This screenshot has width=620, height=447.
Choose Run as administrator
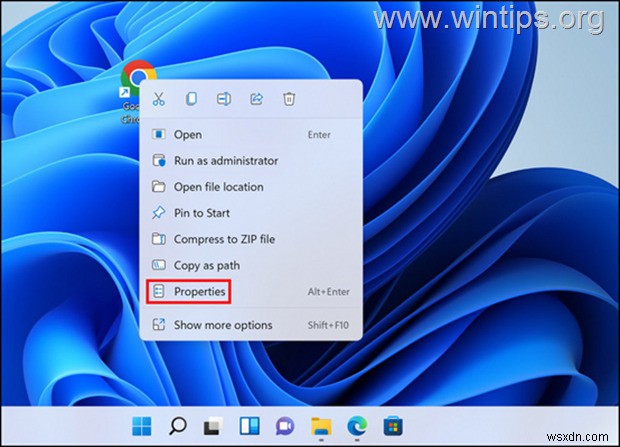pyautogui.click(x=251, y=161)
